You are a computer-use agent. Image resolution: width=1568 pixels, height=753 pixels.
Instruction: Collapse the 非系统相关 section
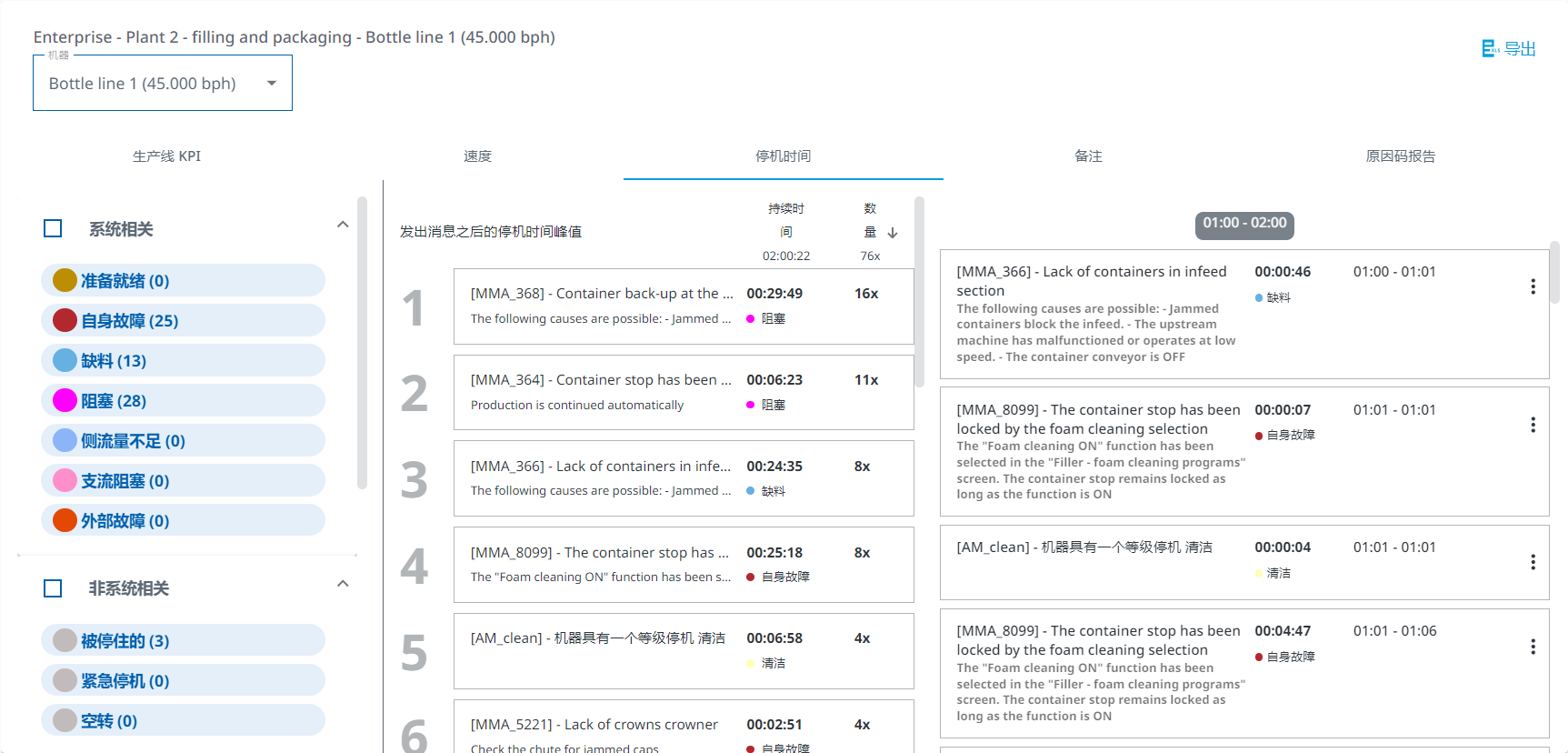(343, 584)
